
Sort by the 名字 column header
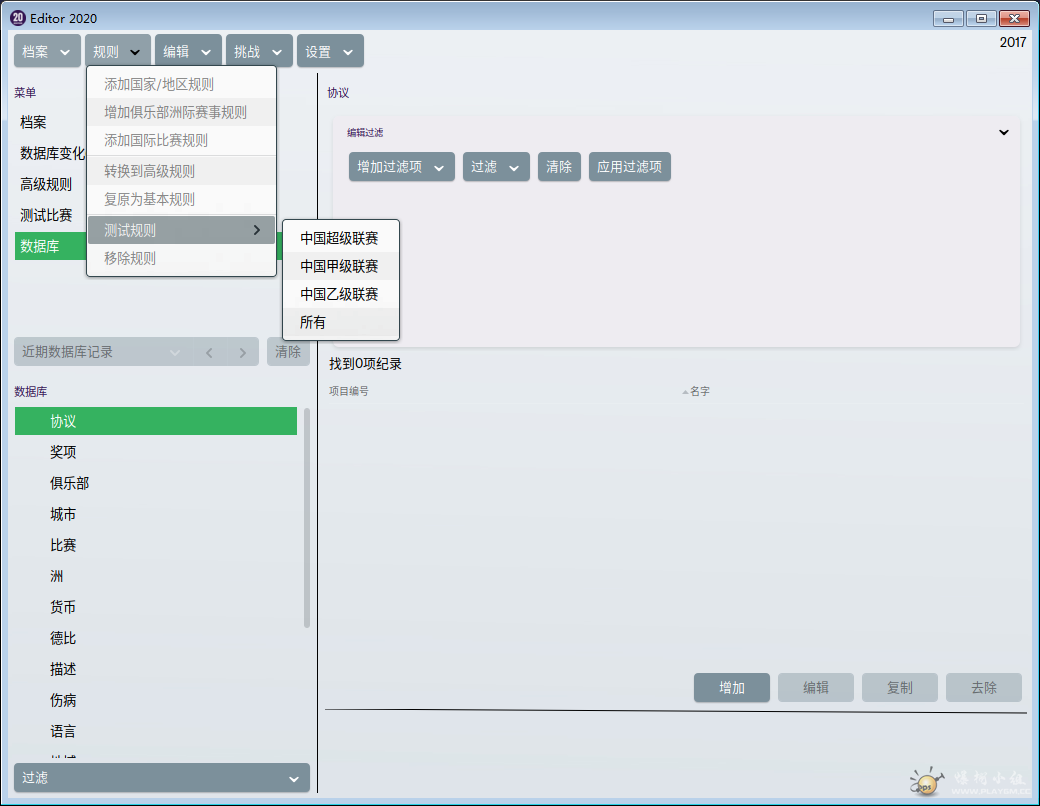tap(699, 391)
